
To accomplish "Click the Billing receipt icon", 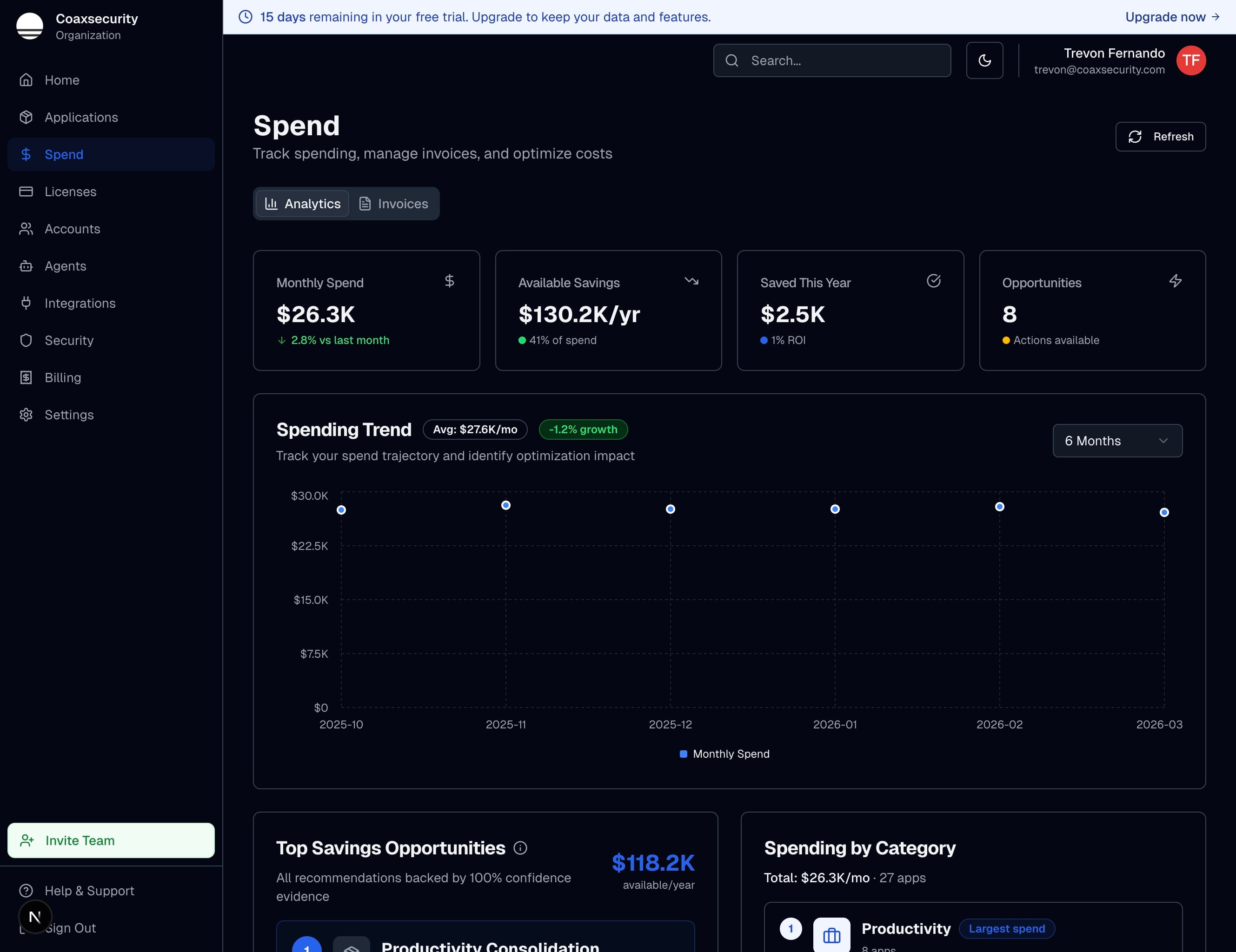I will tap(26, 378).
